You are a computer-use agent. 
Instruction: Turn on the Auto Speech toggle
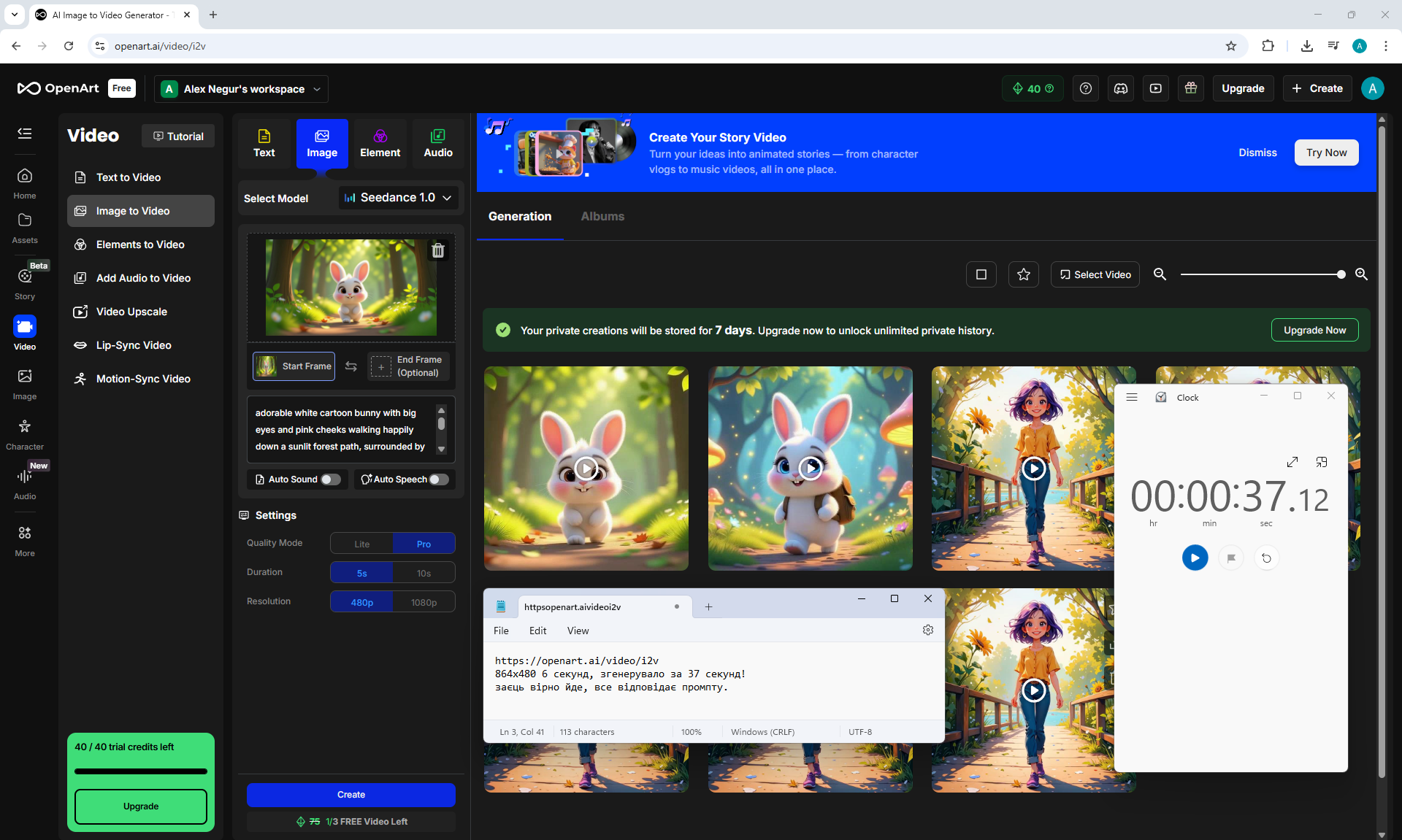[439, 479]
